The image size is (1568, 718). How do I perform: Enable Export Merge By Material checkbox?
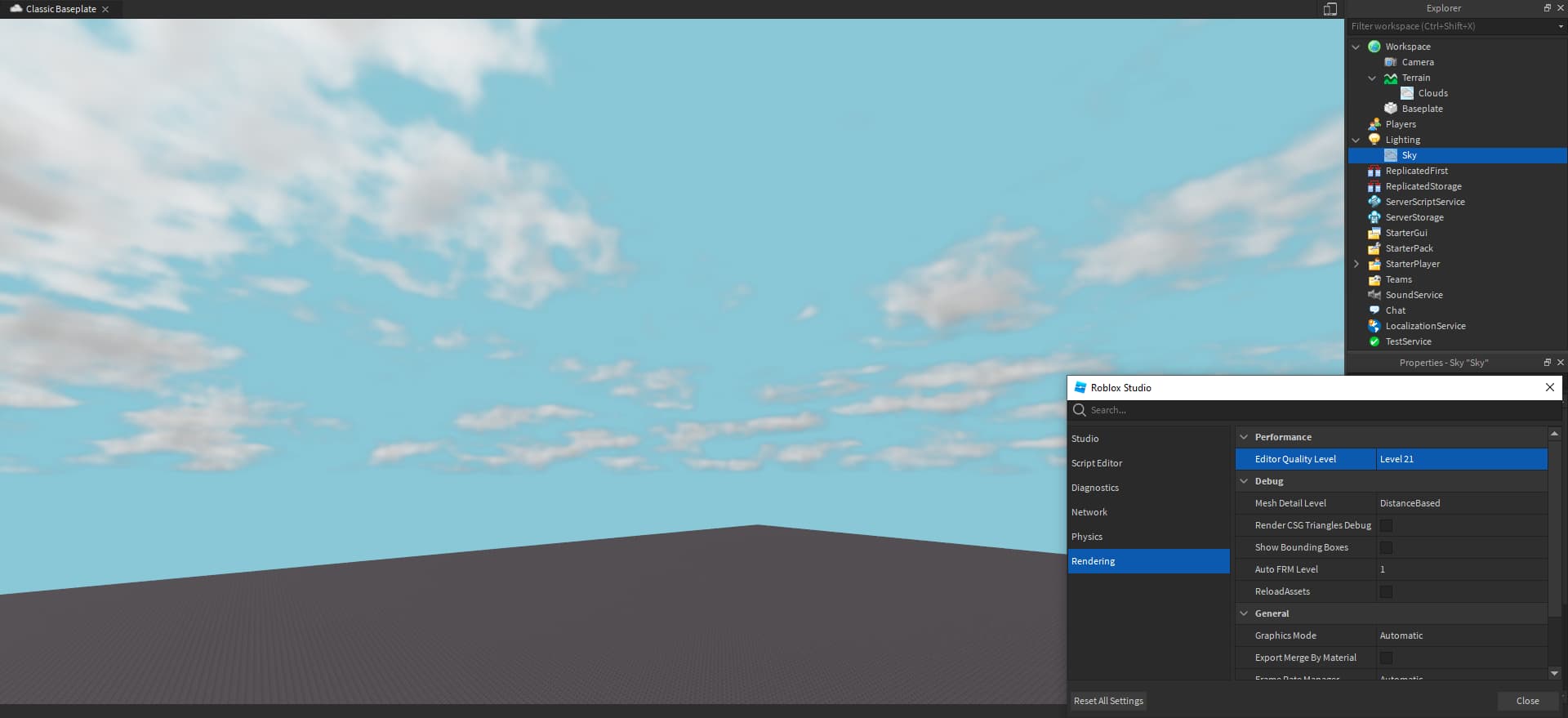[x=1386, y=658]
